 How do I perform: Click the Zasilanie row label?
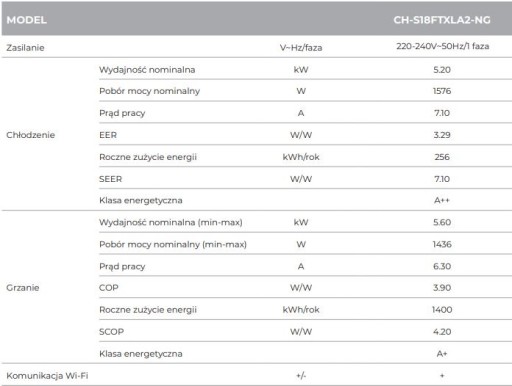25,48
